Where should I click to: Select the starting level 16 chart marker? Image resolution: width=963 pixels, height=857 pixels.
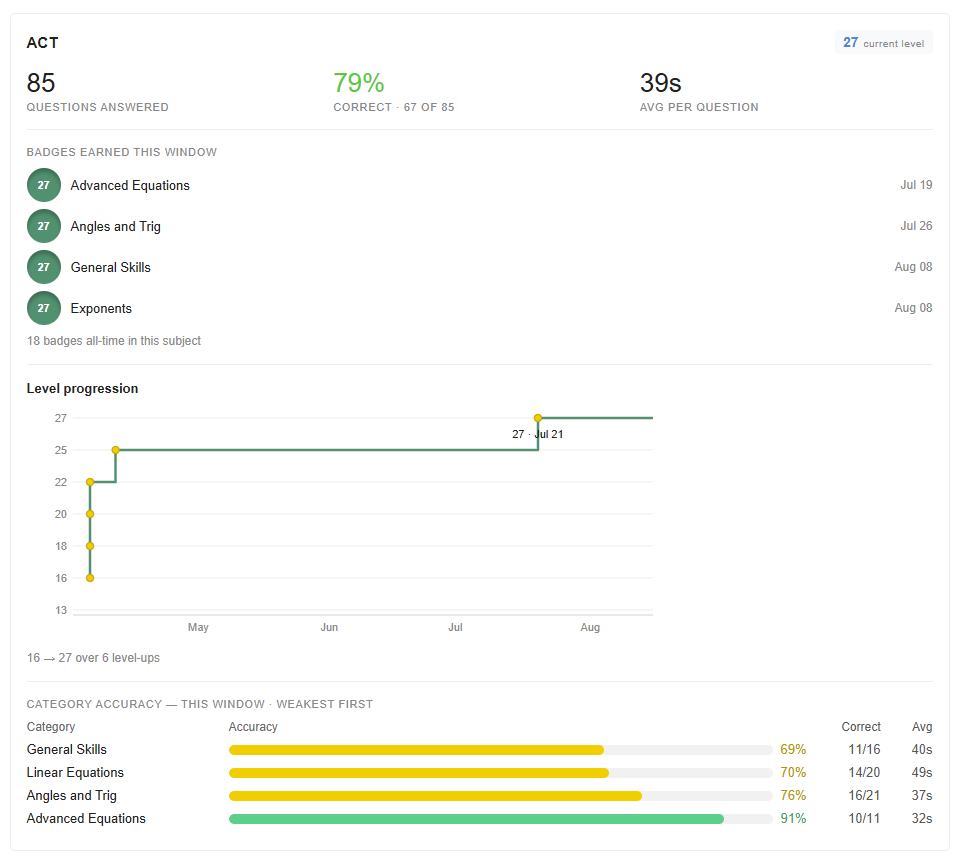click(x=90, y=577)
